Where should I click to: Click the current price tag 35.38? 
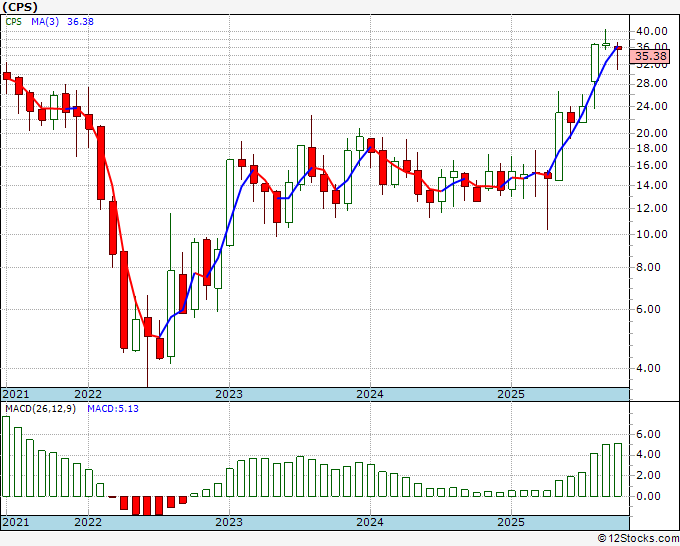(651, 56)
